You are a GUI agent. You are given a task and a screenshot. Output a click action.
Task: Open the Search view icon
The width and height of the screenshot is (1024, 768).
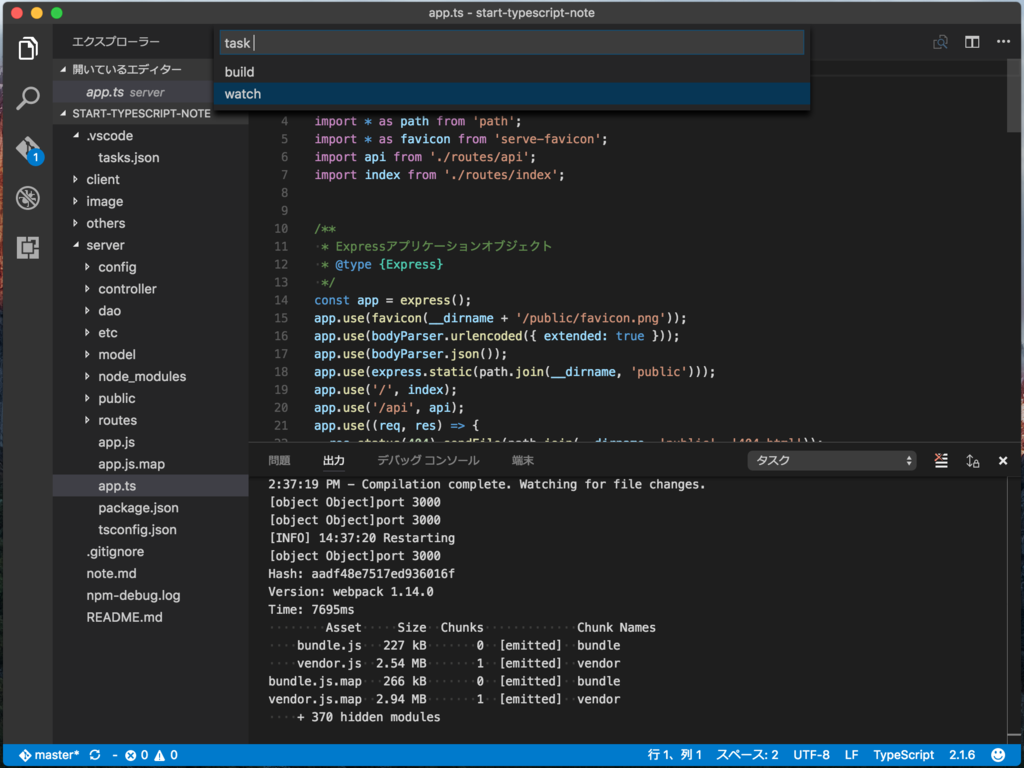click(x=27, y=98)
